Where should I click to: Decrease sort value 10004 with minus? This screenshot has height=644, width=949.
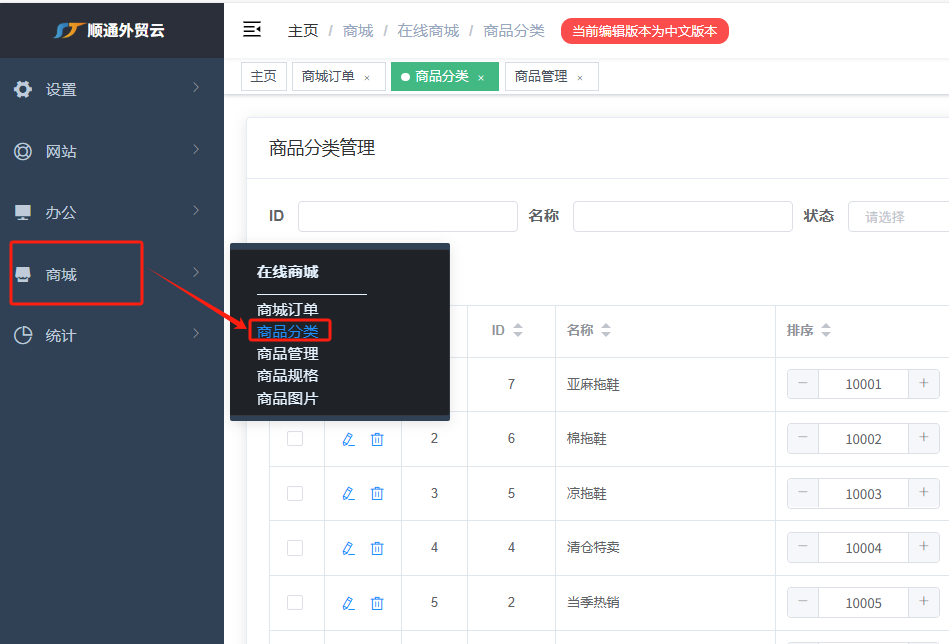coord(803,547)
